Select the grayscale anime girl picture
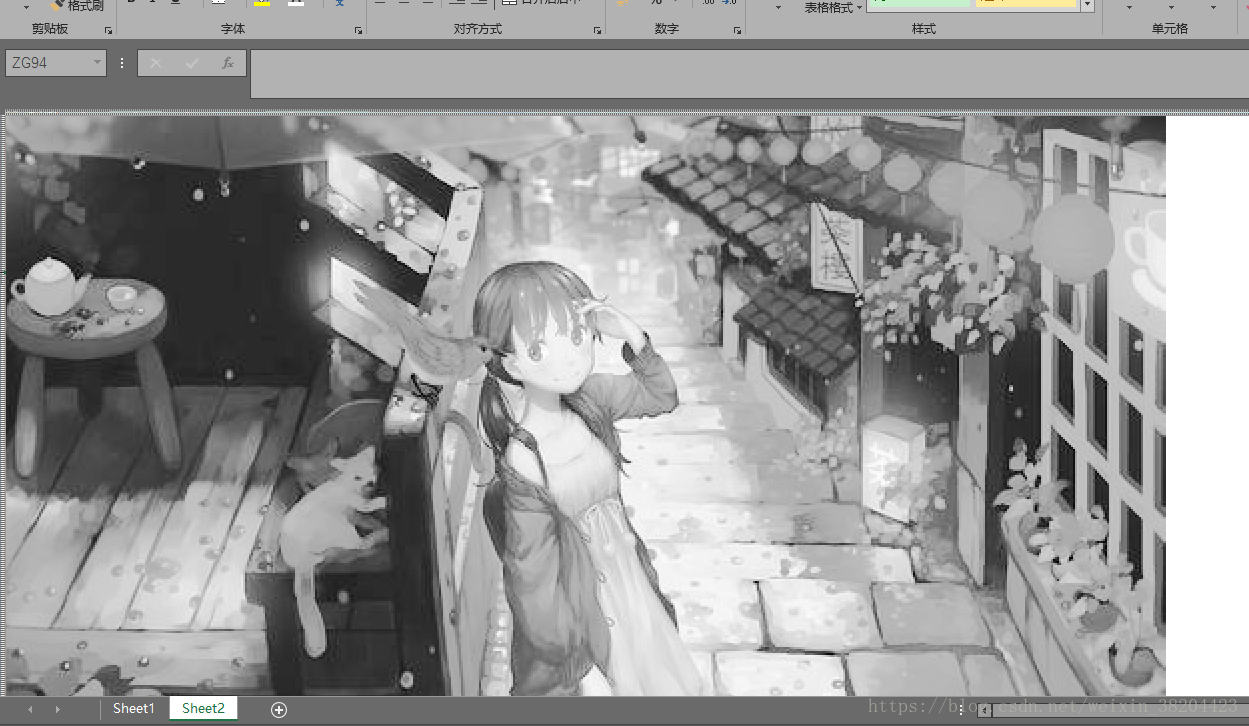The image size is (1249, 726). [x=586, y=405]
